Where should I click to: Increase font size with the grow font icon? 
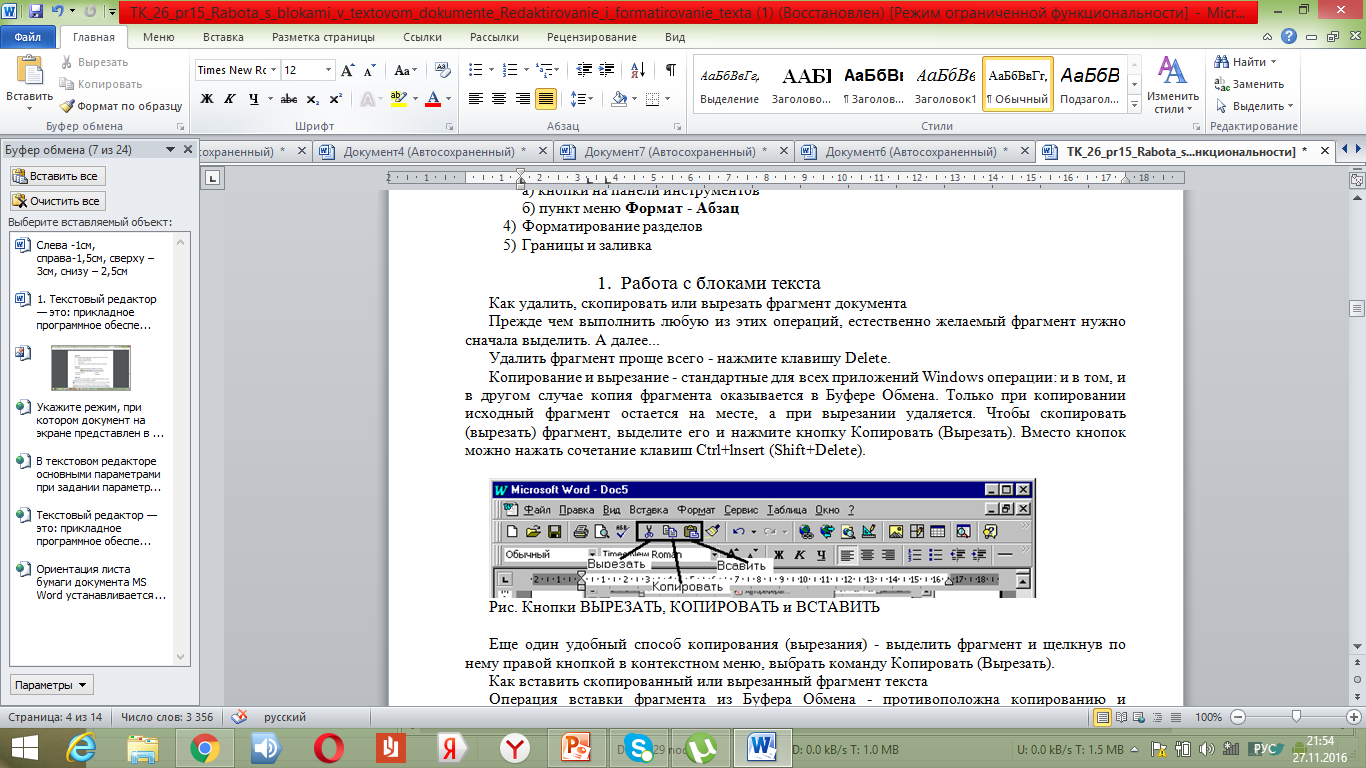coord(348,70)
